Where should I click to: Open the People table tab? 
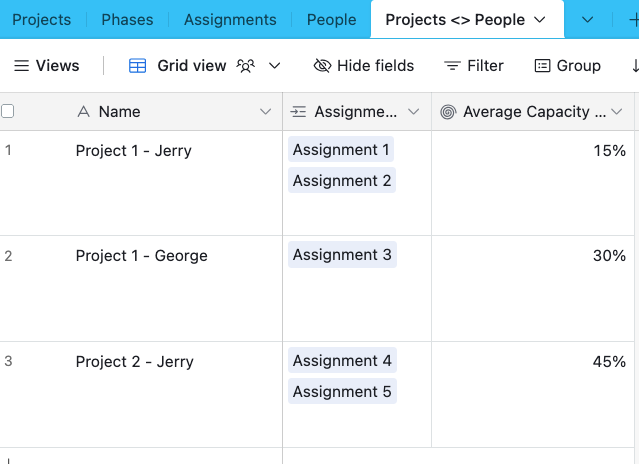pos(331,20)
